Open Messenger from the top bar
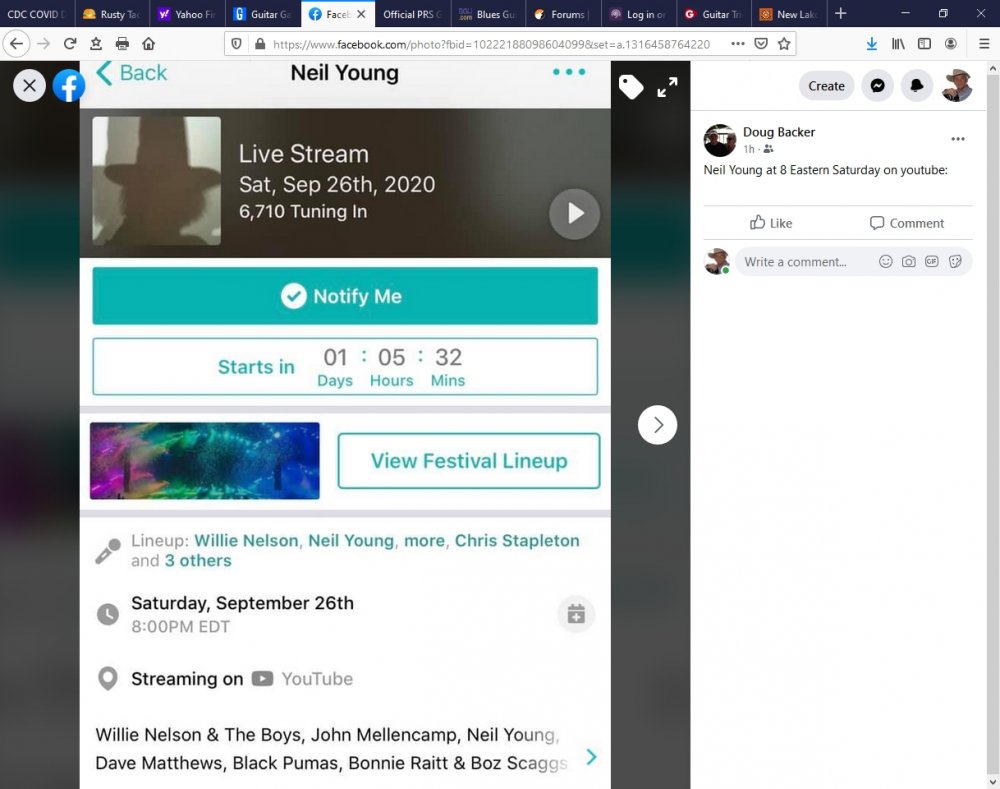This screenshot has width=1000, height=789. [878, 85]
